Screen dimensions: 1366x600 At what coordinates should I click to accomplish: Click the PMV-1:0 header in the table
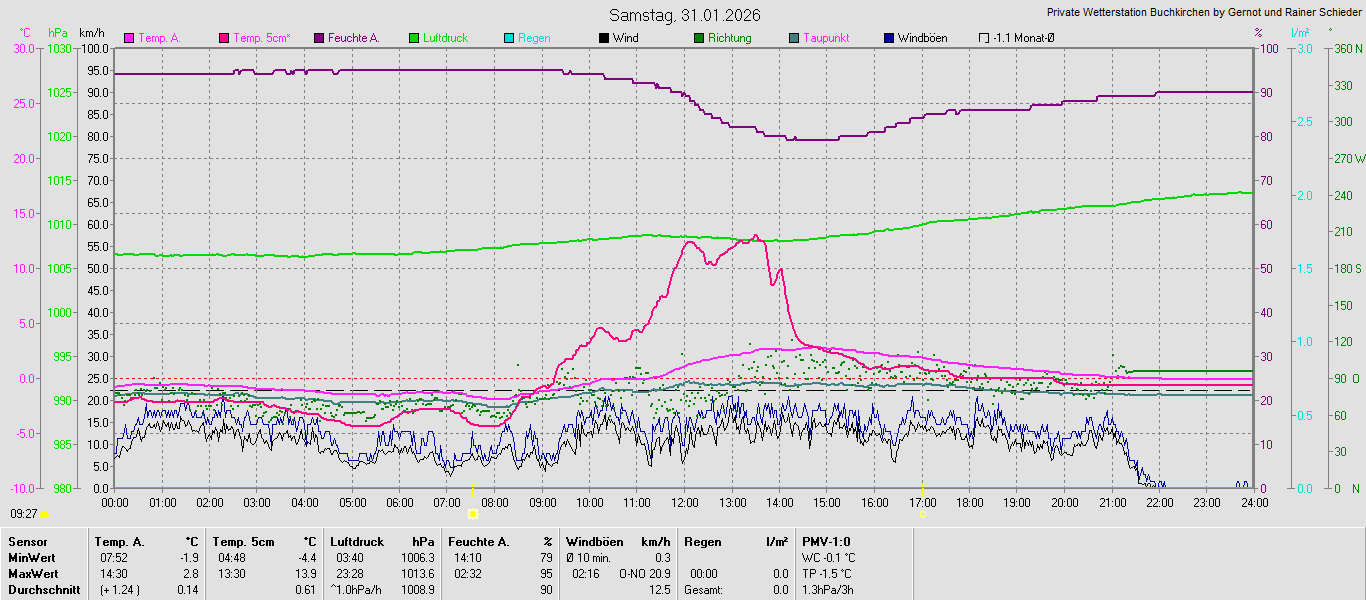(825, 542)
